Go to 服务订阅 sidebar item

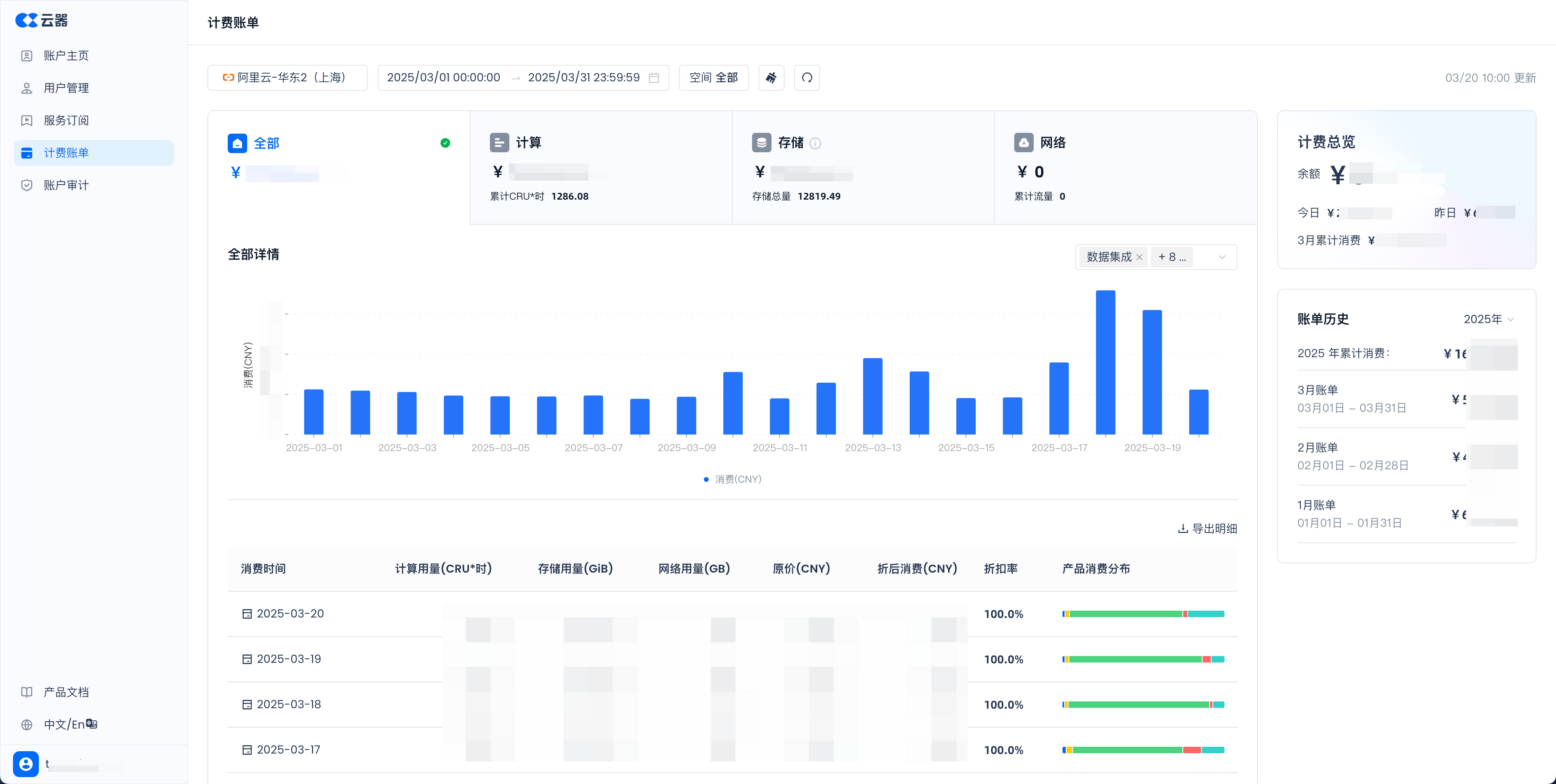pyautogui.click(x=66, y=121)
